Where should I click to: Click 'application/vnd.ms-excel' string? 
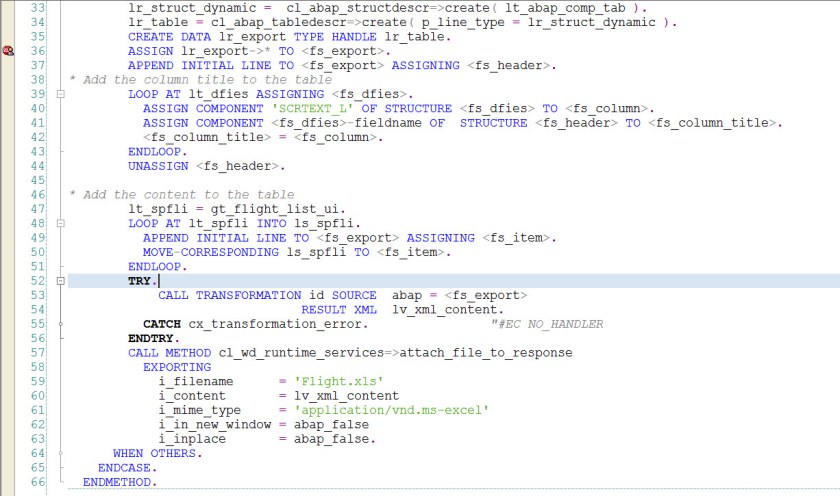click(x=392, y=410)
